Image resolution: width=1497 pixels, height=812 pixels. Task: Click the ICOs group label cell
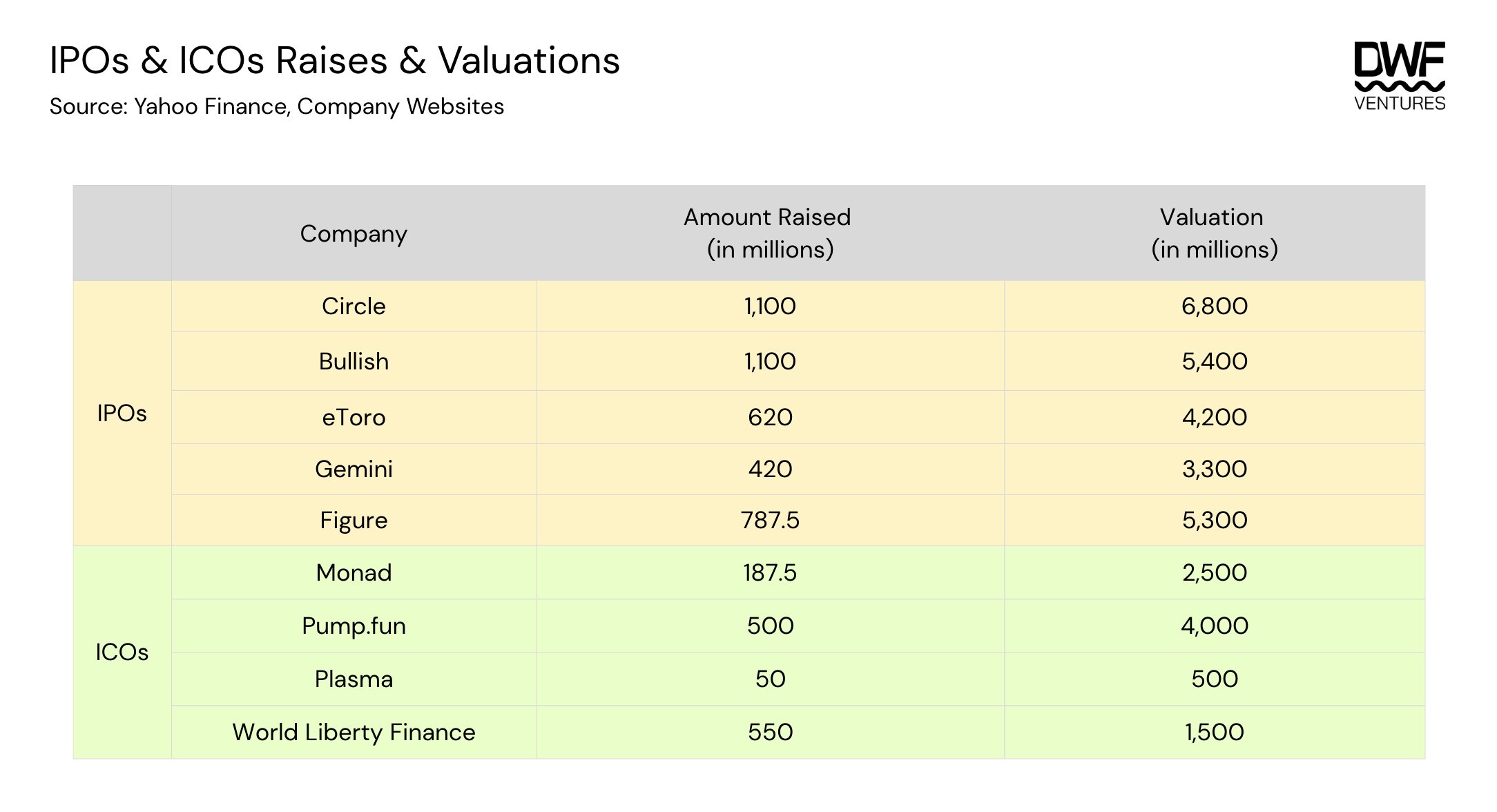click(x=122, y=652)
